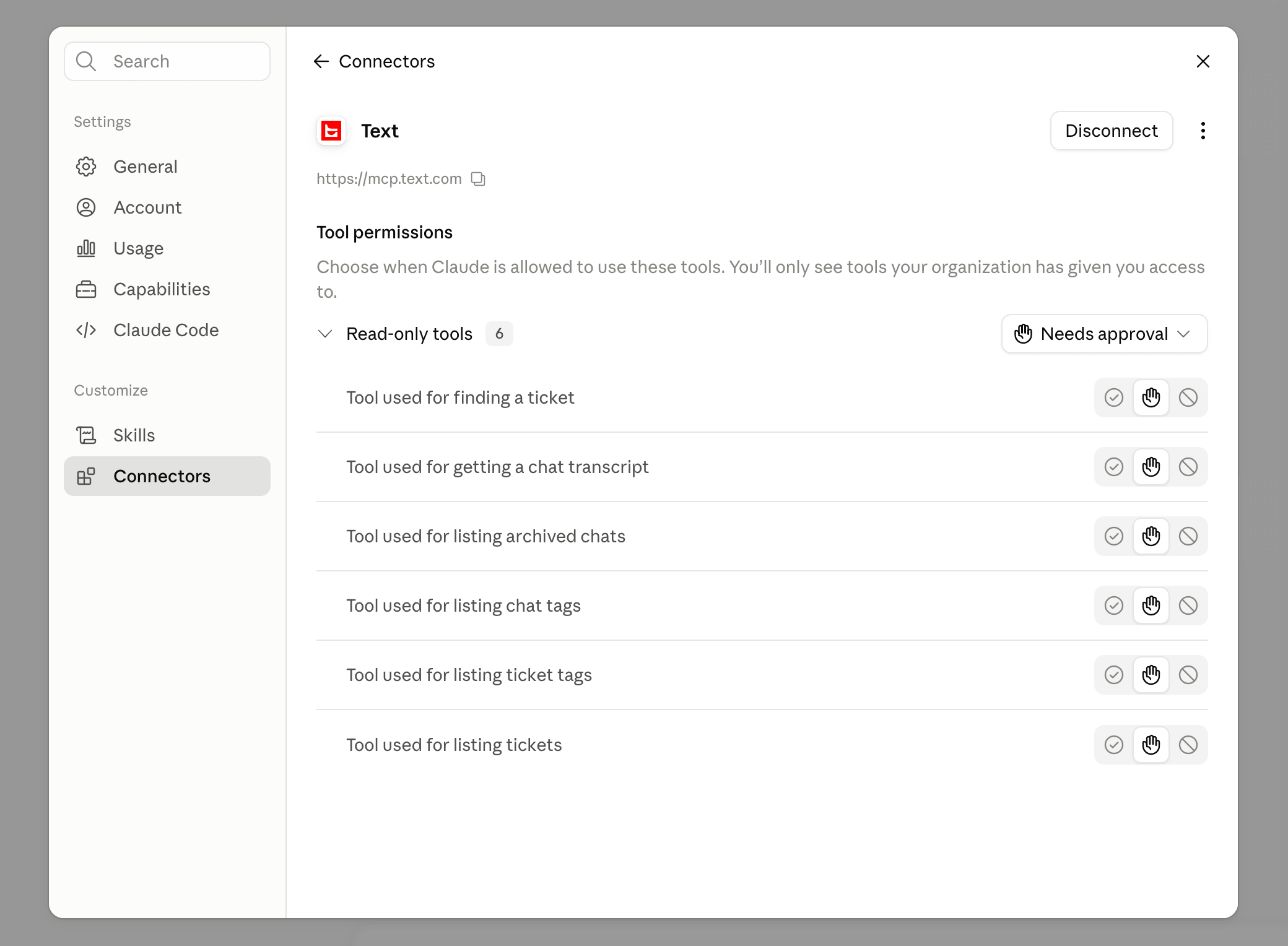Click the Claude Code brackets icon
Viewport: 1288px width, 946px height.
86,330
